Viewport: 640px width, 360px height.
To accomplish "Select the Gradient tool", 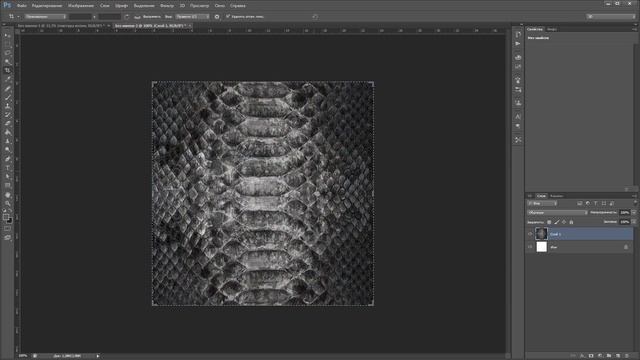I will click(7, 132).
